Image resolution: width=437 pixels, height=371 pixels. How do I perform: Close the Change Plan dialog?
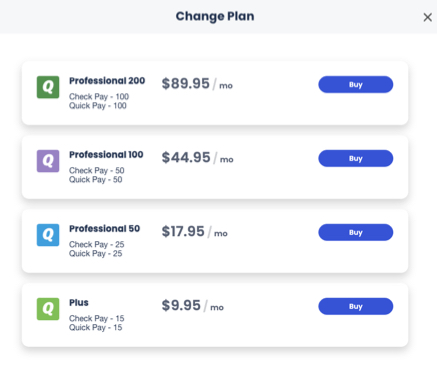[x=427, y=17]
